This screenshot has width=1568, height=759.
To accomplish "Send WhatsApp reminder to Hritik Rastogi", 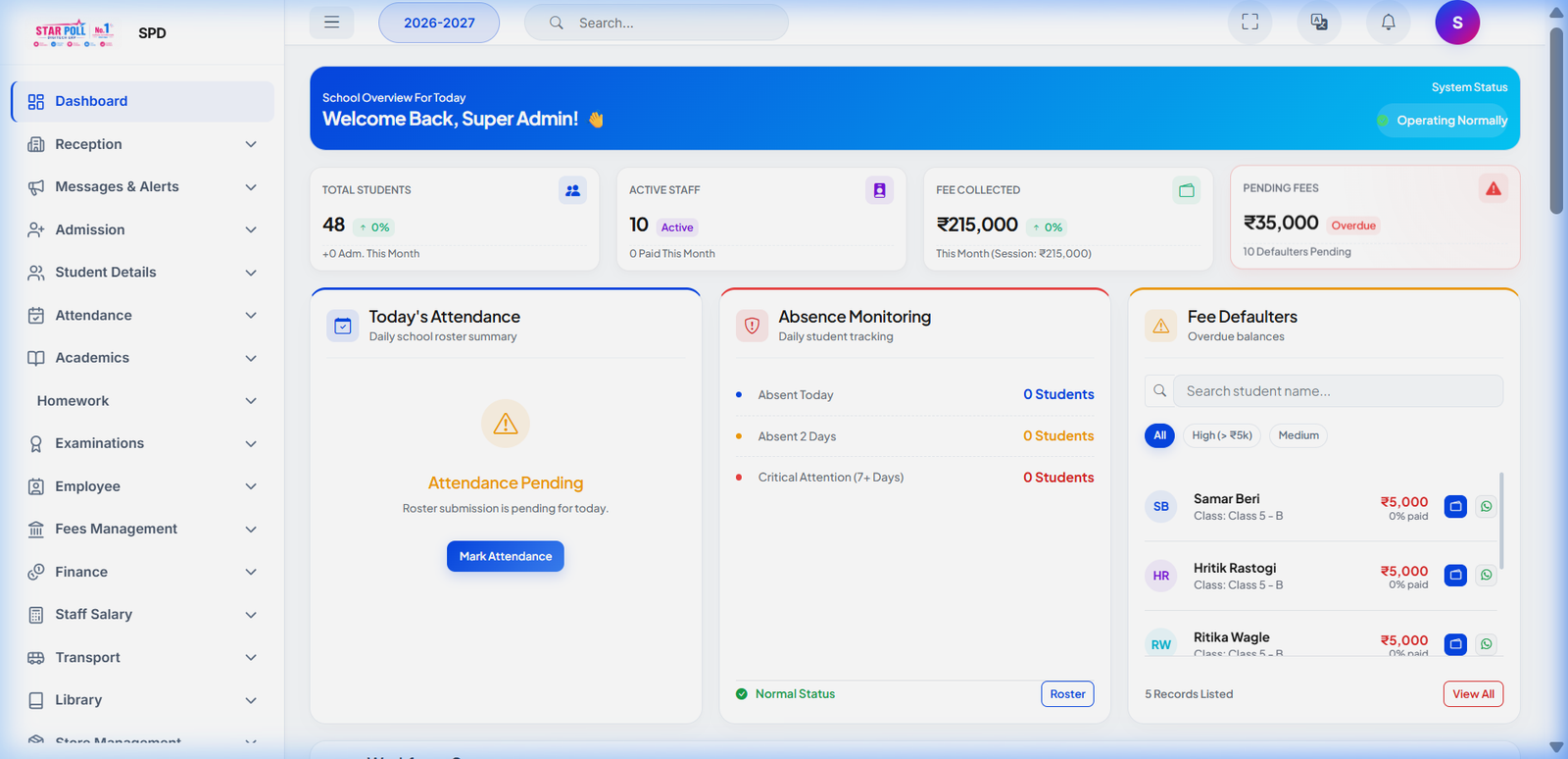I will coord(1487,576).
